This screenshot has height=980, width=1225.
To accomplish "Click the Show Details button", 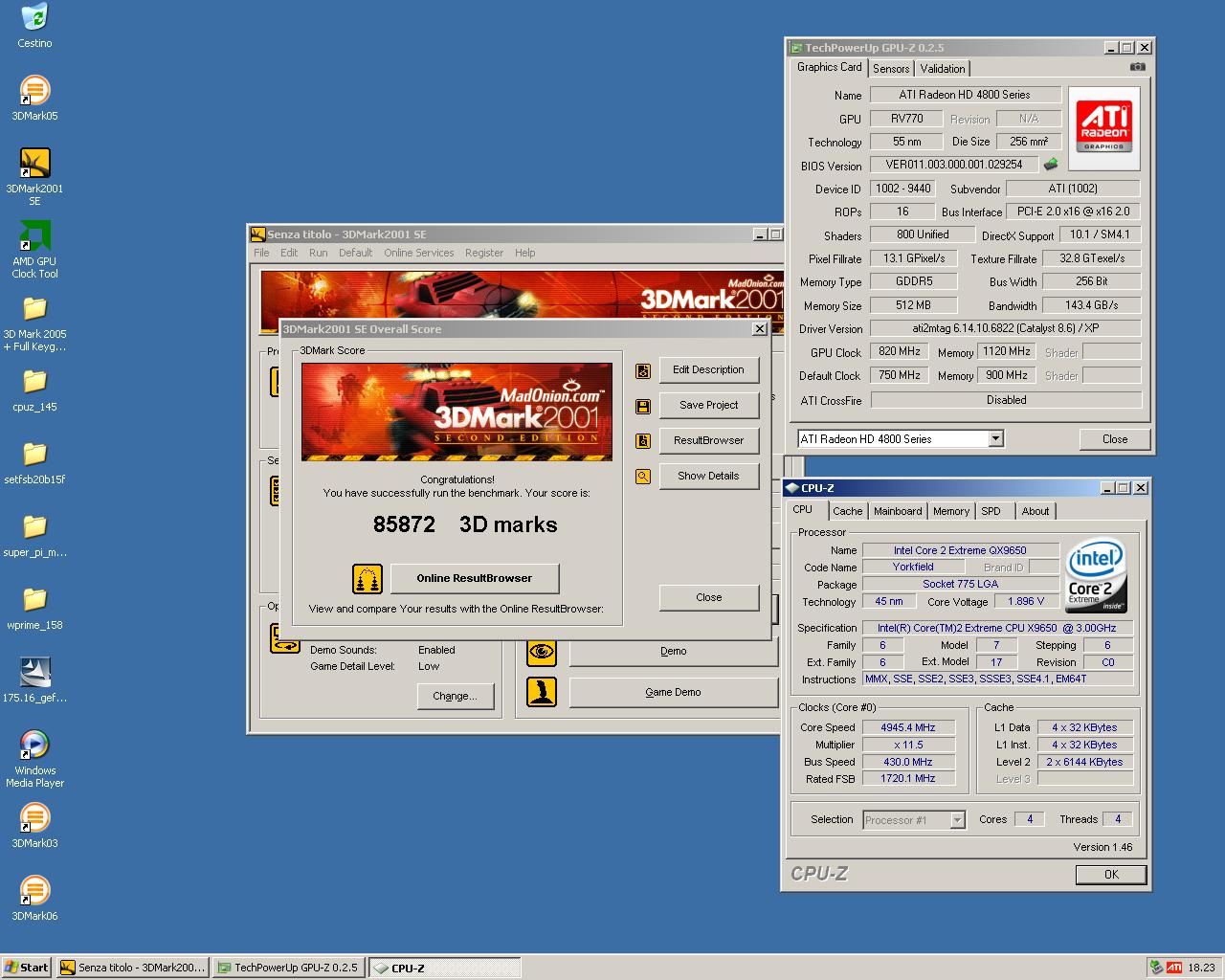I will (708, 476).
